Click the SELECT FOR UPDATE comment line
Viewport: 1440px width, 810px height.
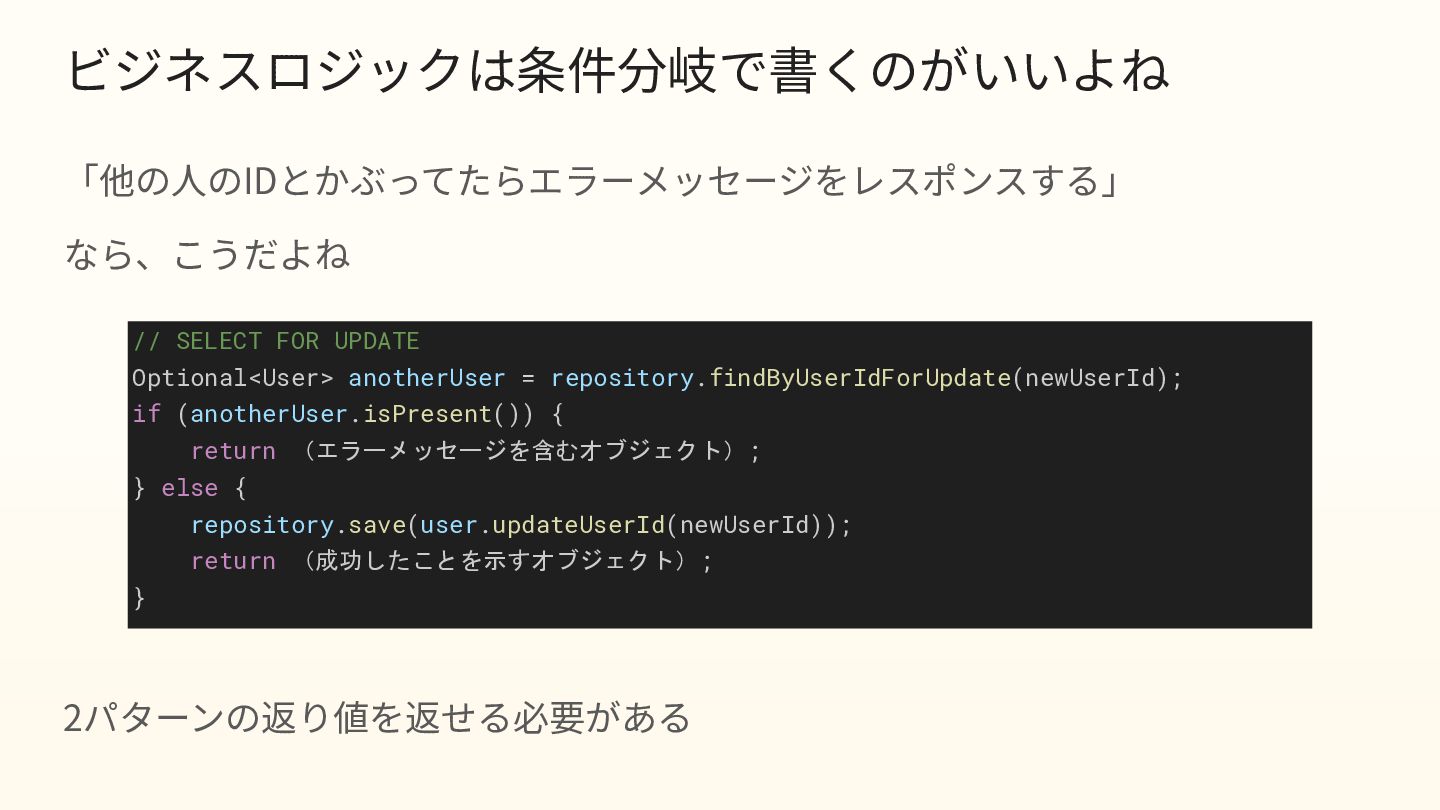tap(276, 341)
